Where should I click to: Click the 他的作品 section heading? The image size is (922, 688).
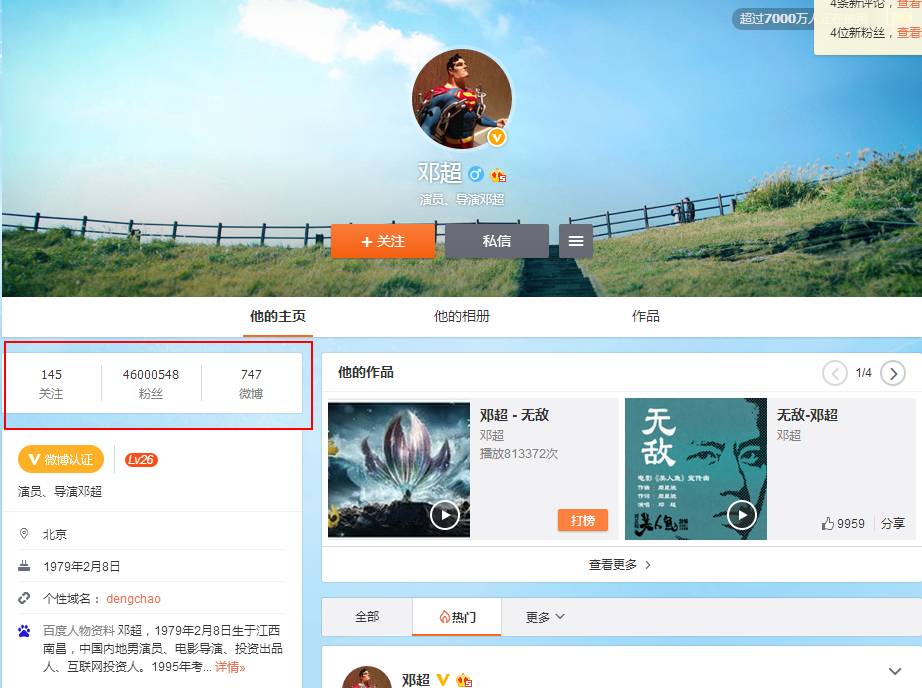pyautogui.click(x=366, y=372)
